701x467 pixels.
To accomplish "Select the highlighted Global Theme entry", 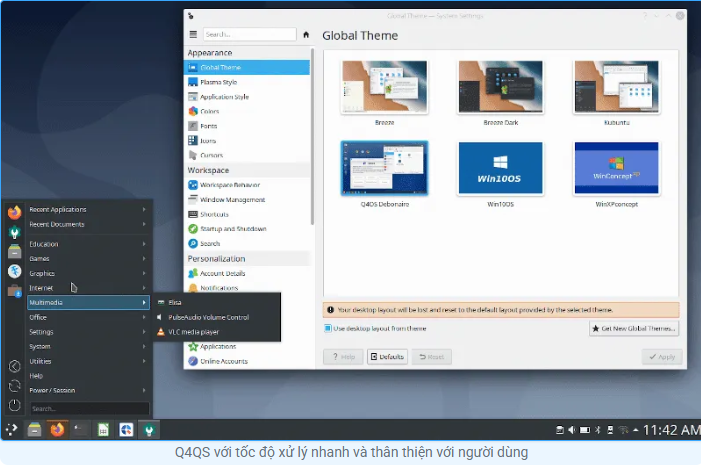I will [247, 67].
